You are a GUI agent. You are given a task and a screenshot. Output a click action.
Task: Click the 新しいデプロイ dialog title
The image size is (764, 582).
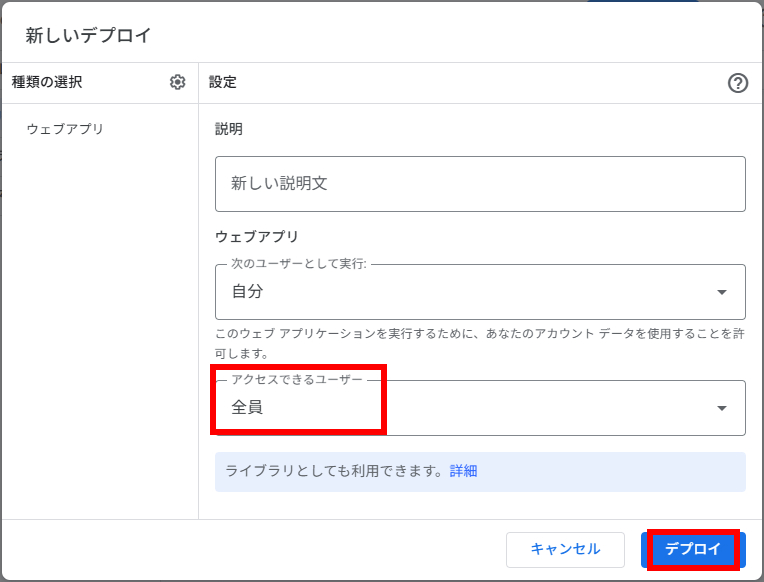[x=89, y=36]
